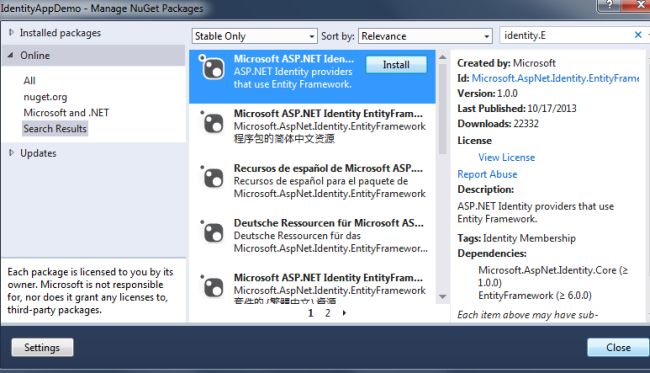Click package icon of selected Microsoft ASP.NET Identity result
The height and width of the screenshot is (373, 650).
(x=212, y=68)
